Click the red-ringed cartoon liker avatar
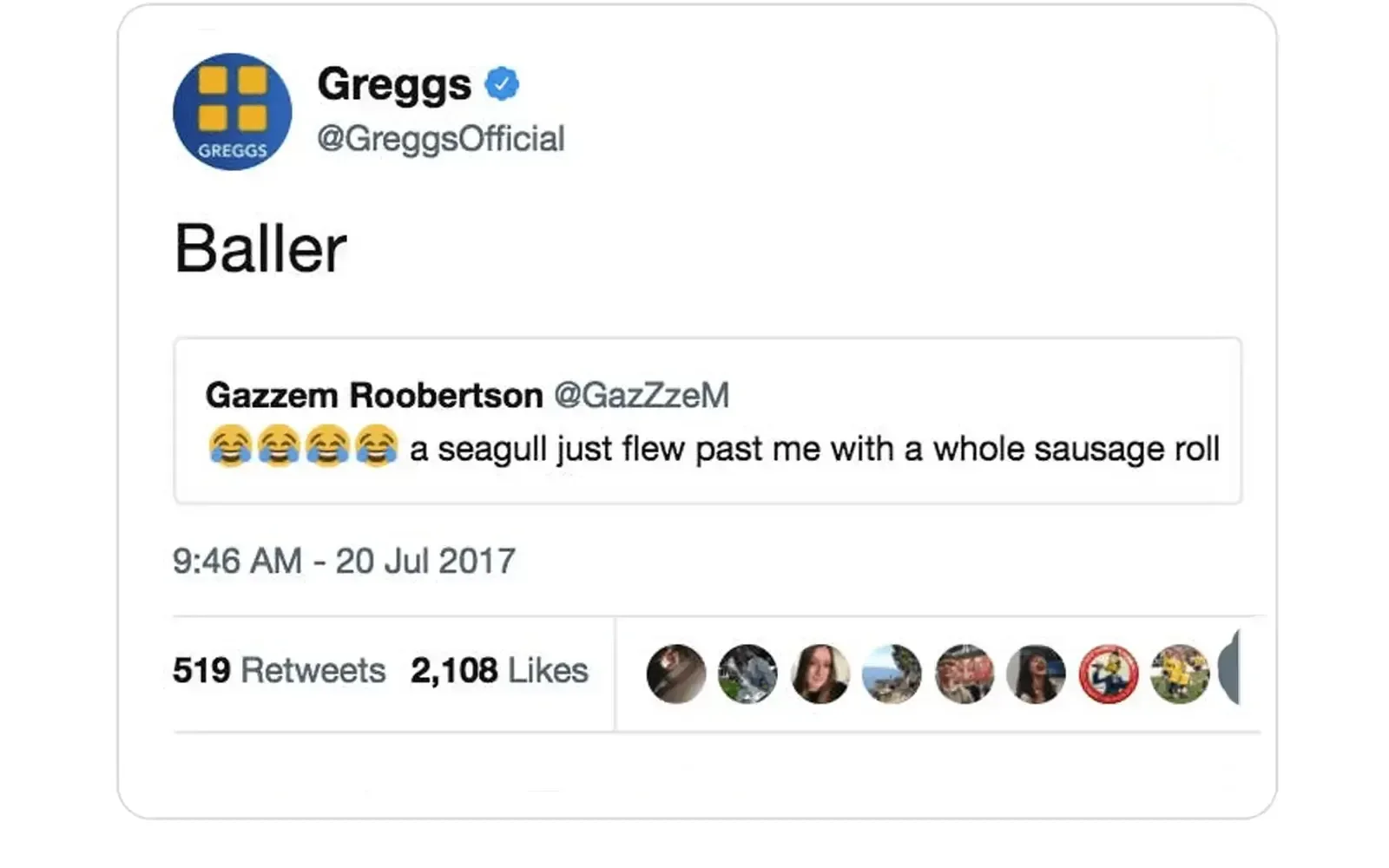The height and width of the screenshot is (868, 1389). tap(1108, 673)
